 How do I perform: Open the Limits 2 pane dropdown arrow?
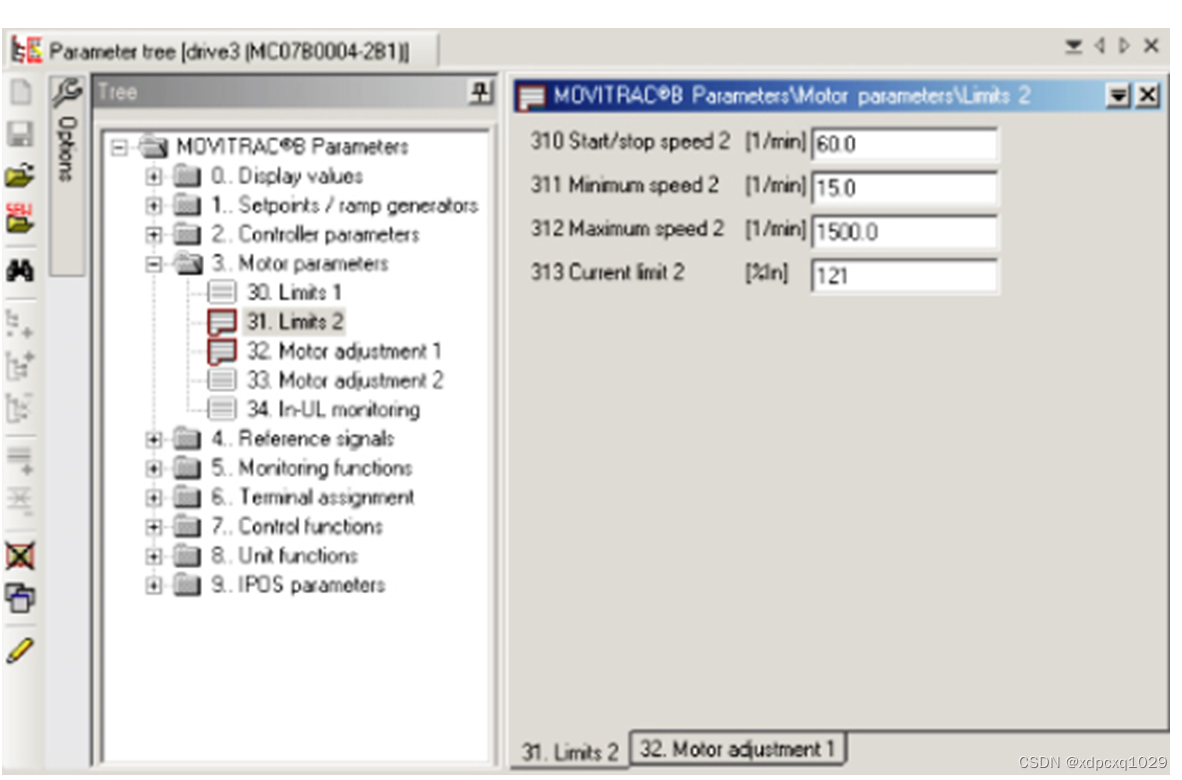click(x=1118, y=96)
